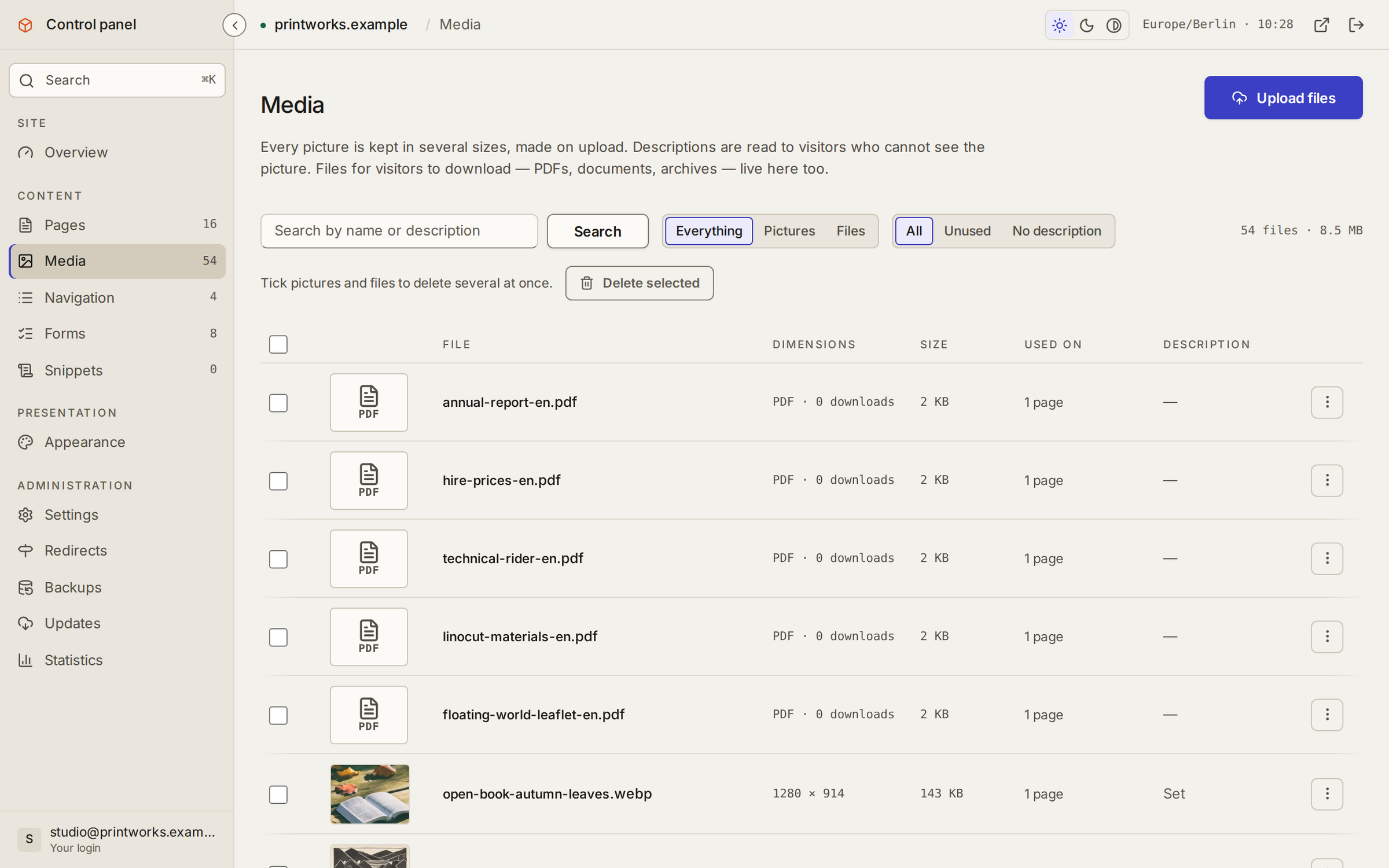Collapse the sidebar with the chevron button

[x=234, y=25]
